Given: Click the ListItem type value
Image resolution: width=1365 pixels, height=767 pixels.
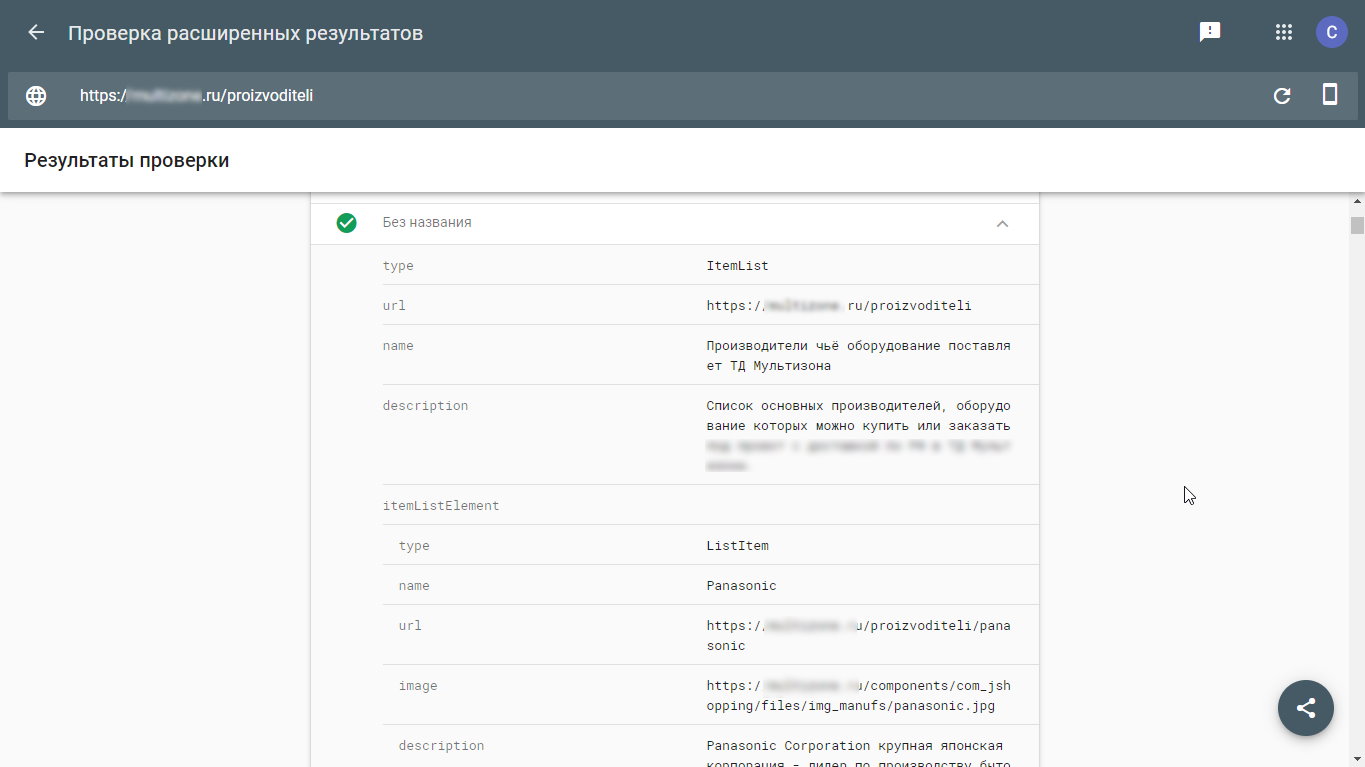Looking at the screenshot, I should (737, 546).
